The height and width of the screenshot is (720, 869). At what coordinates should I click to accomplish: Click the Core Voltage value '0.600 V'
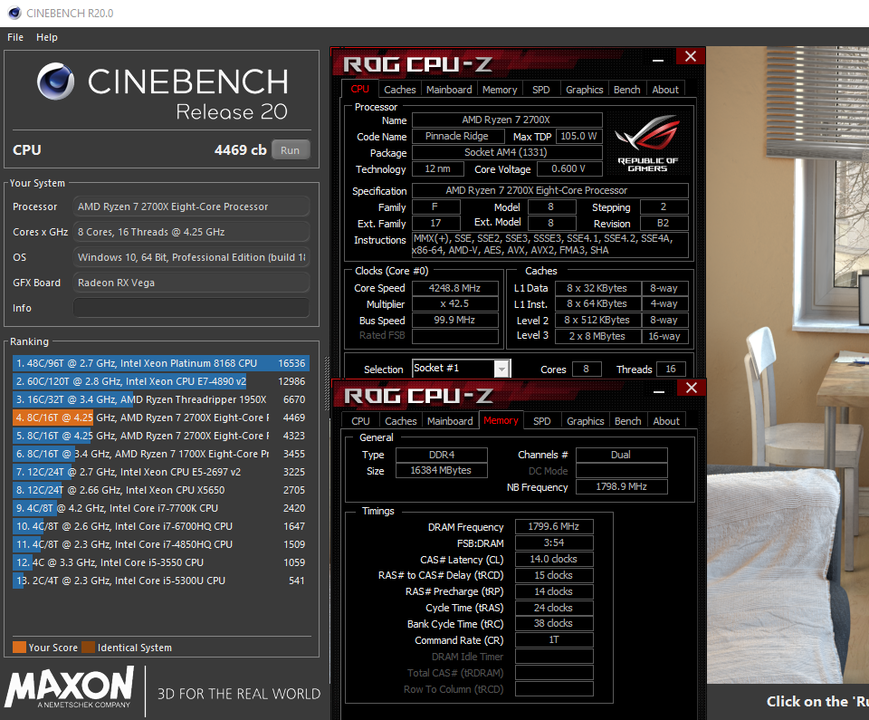(569, 168)
